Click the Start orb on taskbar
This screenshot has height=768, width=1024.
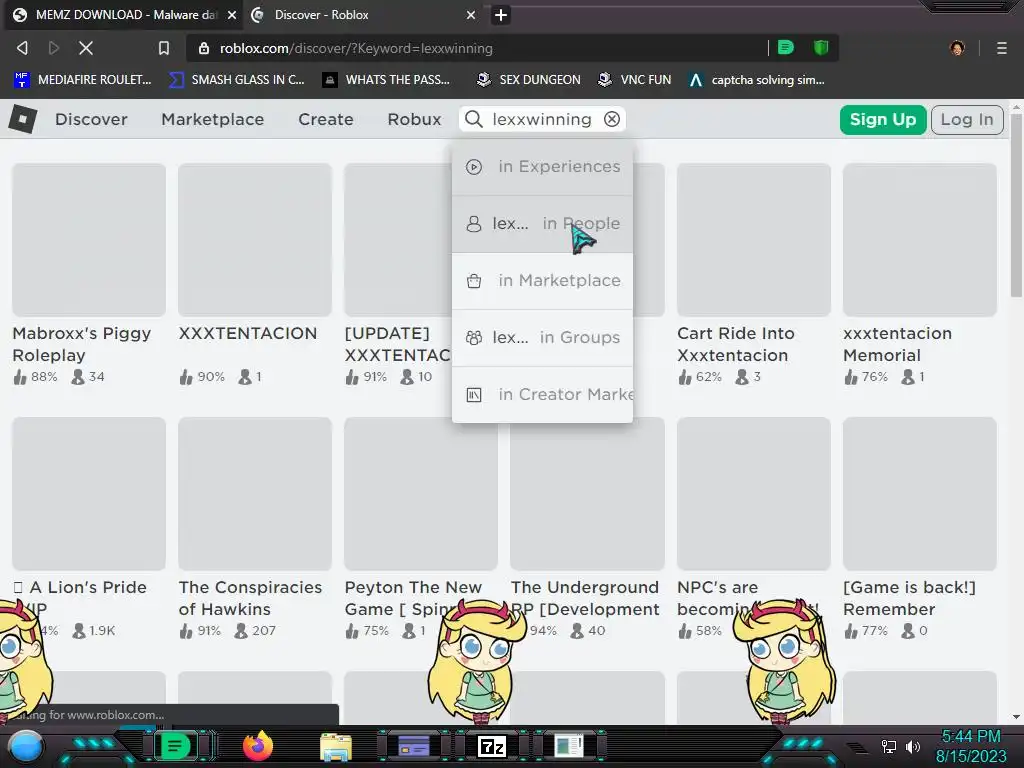[26, 746]
